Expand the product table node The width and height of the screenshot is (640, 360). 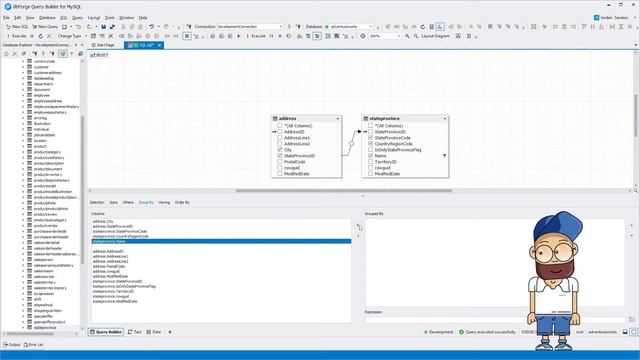tap(23, 146)
